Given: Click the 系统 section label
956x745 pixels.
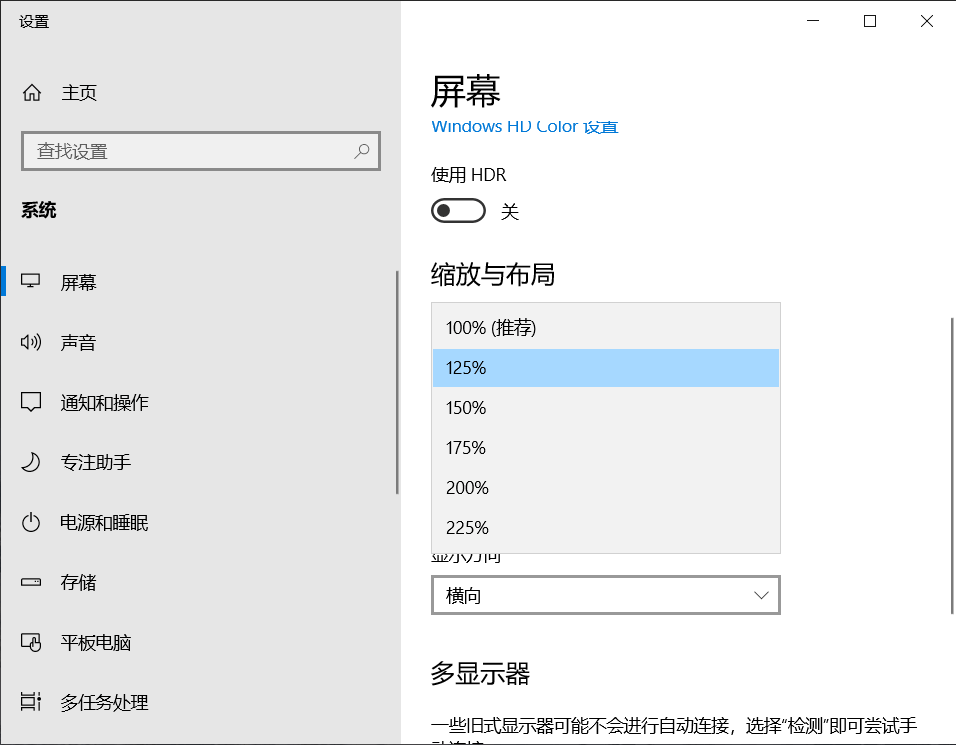Looking at the screenshot, I should pyautogui.click(x=38, y=210).
